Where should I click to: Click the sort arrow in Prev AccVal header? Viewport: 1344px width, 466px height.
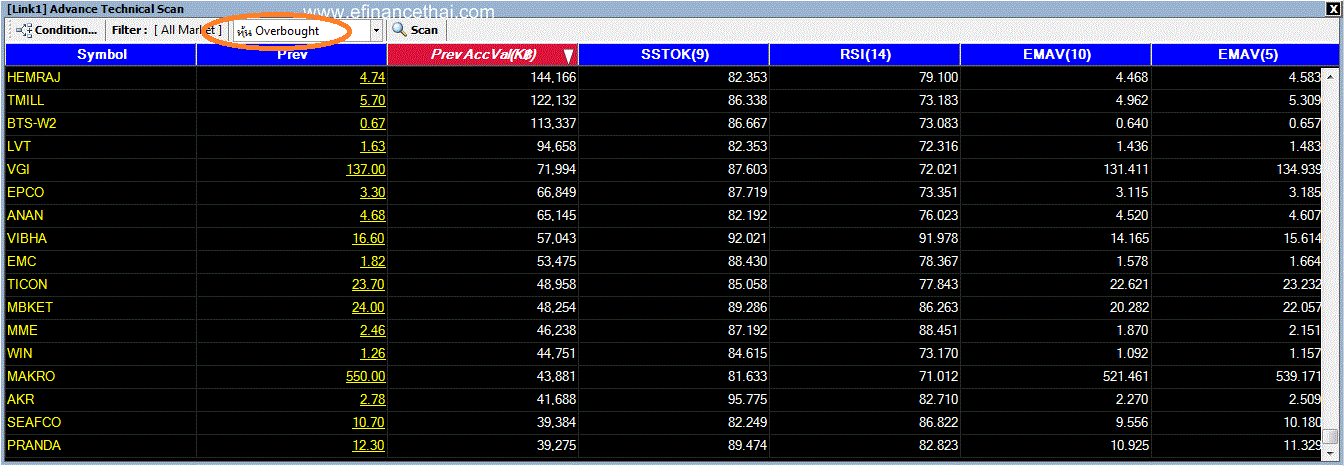coord(568,56)
